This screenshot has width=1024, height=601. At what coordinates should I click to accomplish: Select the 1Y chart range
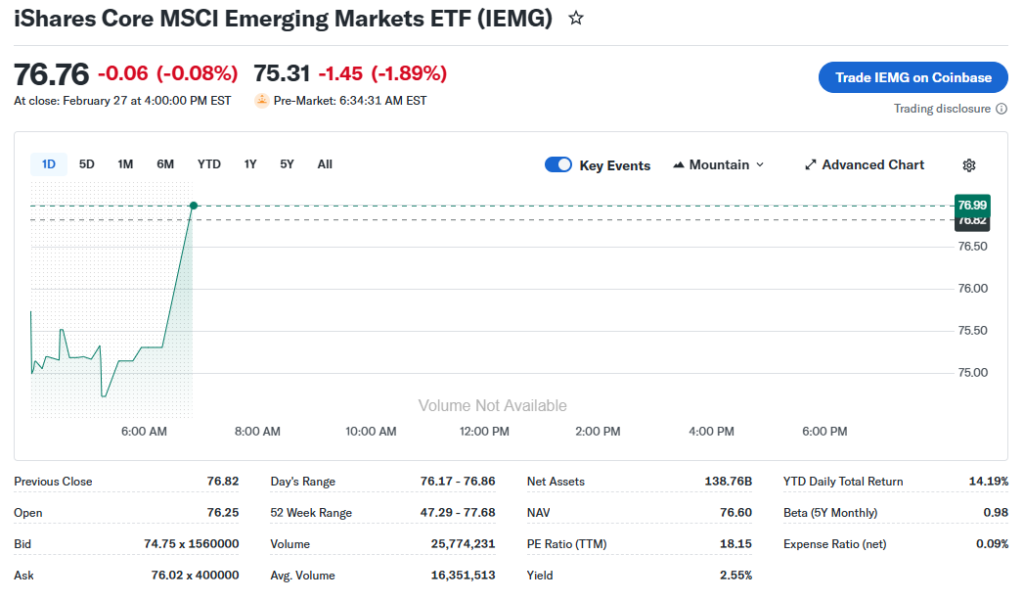250,164
